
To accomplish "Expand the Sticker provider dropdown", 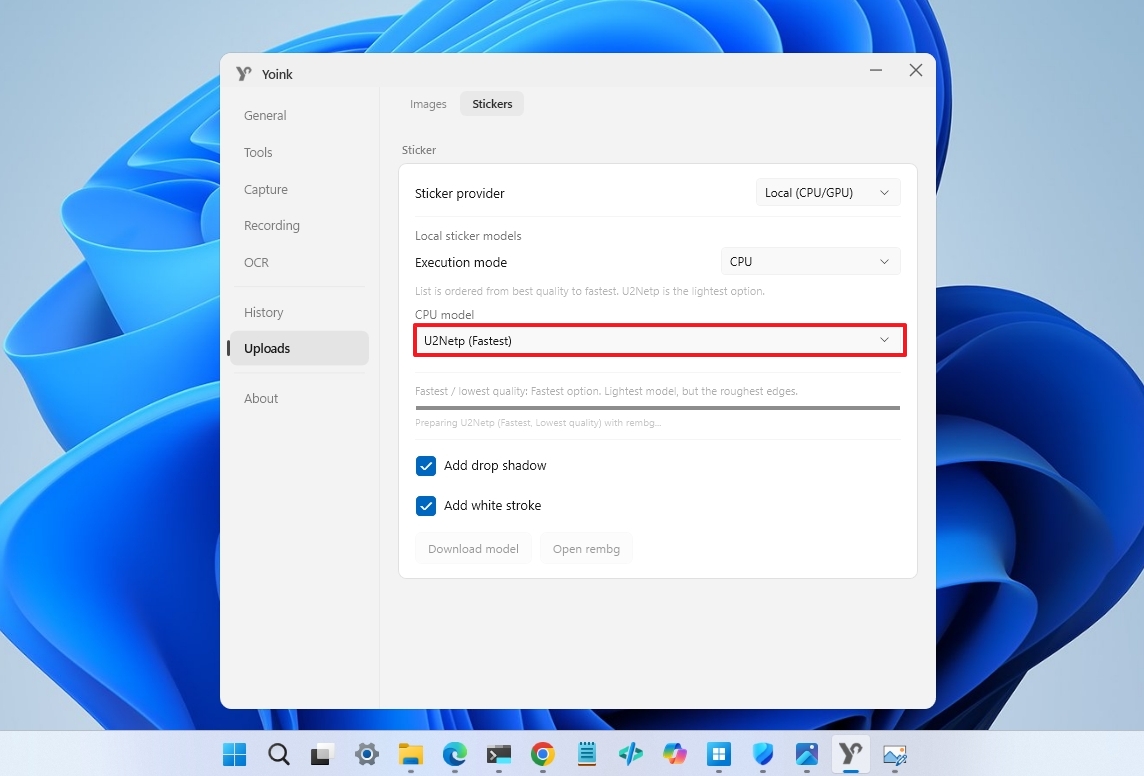I will pos(827,193).
